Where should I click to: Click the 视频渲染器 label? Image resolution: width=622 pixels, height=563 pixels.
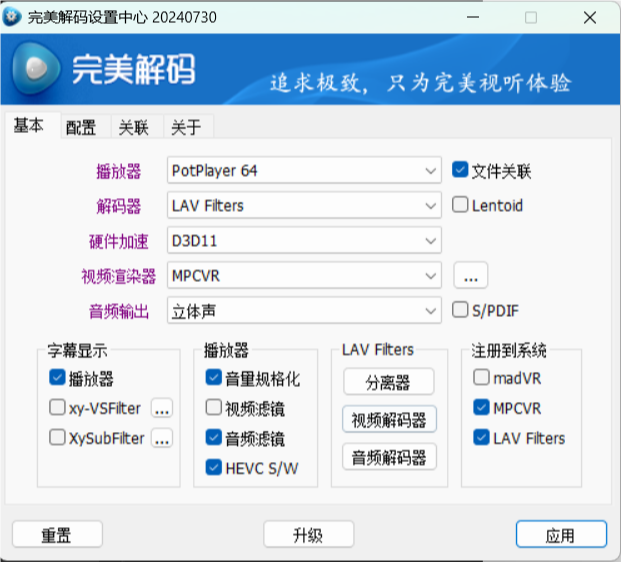119,276
